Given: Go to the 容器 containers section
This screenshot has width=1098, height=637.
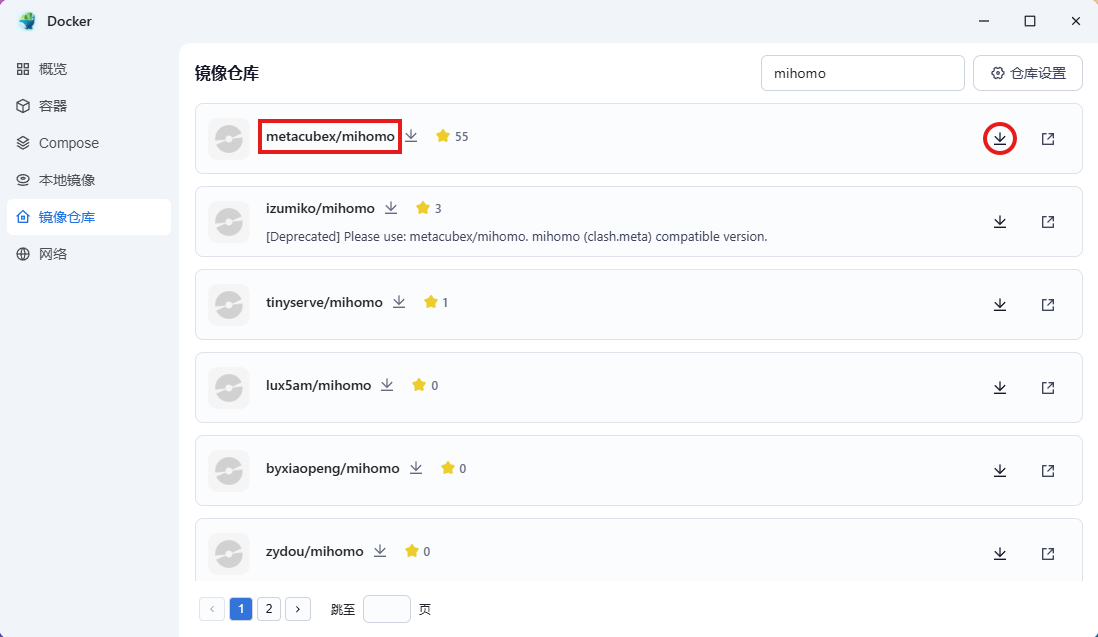Looking at the screenshot, I should click(89, 106).
